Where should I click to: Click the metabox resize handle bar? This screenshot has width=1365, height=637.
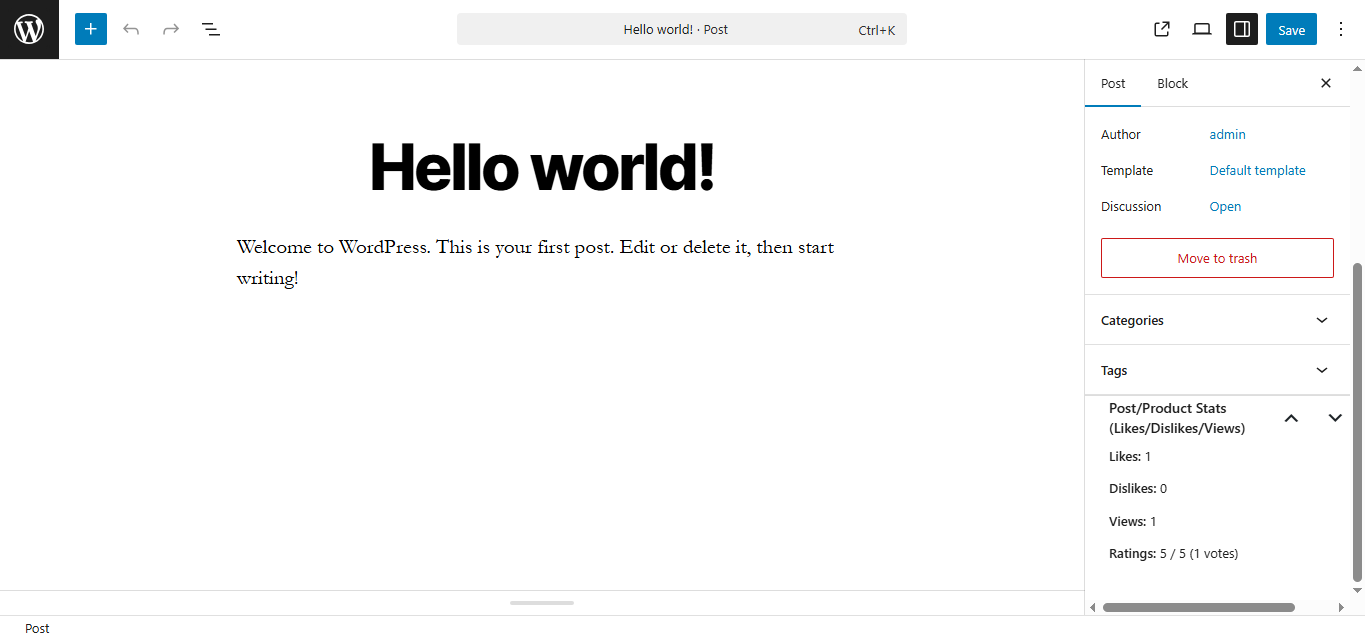pyautogui.click(x=542, y=603)
